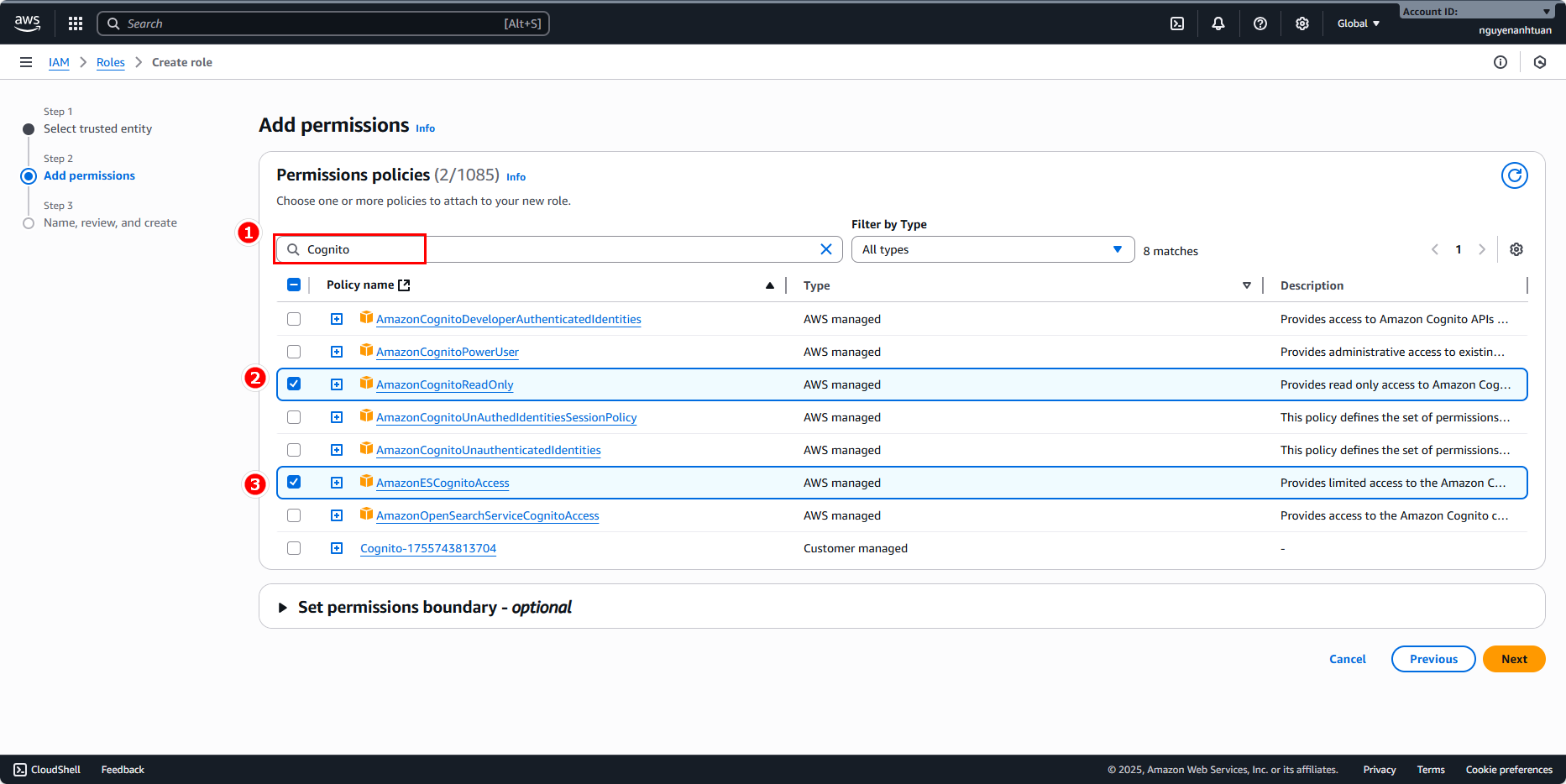Screen dimensions: 1566x784
Task: Sort by the Policy name column header
Action: click(x=360, y=285)
